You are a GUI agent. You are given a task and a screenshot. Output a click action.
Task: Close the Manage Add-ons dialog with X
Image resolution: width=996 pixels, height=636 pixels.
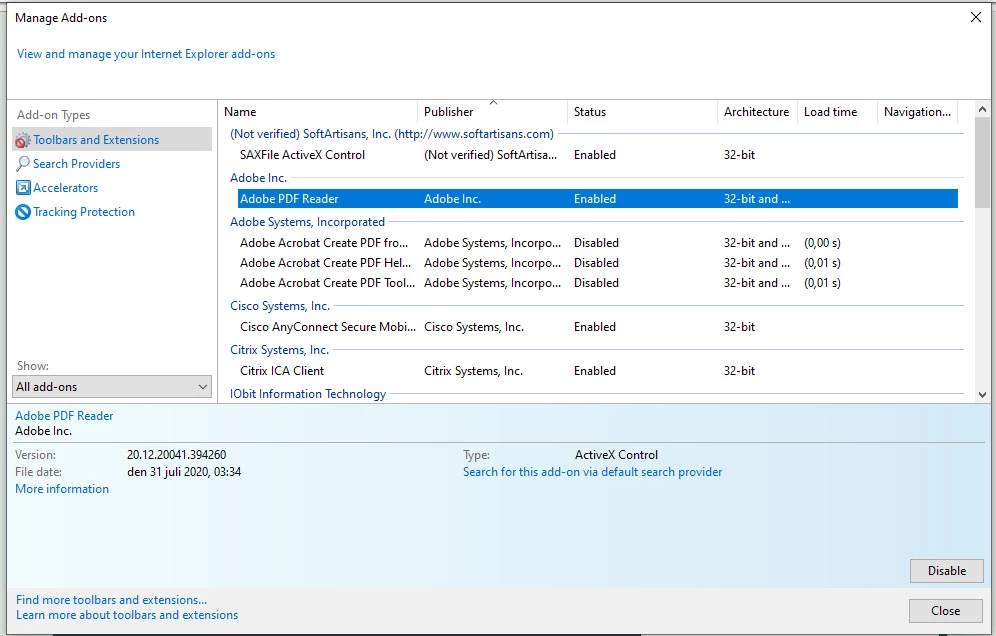[x=976, y=17]
